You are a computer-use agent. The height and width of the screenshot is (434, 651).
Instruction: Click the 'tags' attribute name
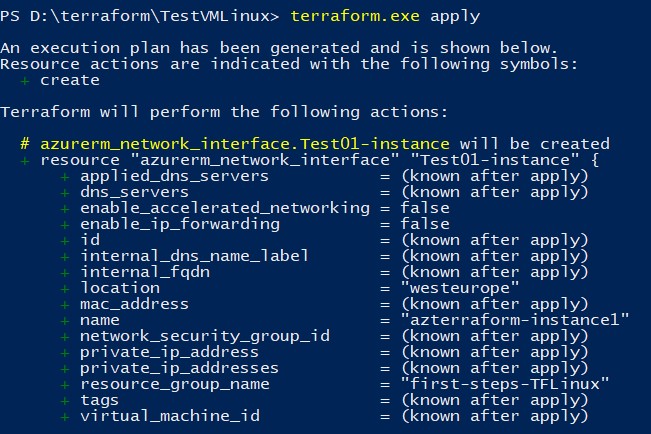pyautogui.click(x=100, y=400)
